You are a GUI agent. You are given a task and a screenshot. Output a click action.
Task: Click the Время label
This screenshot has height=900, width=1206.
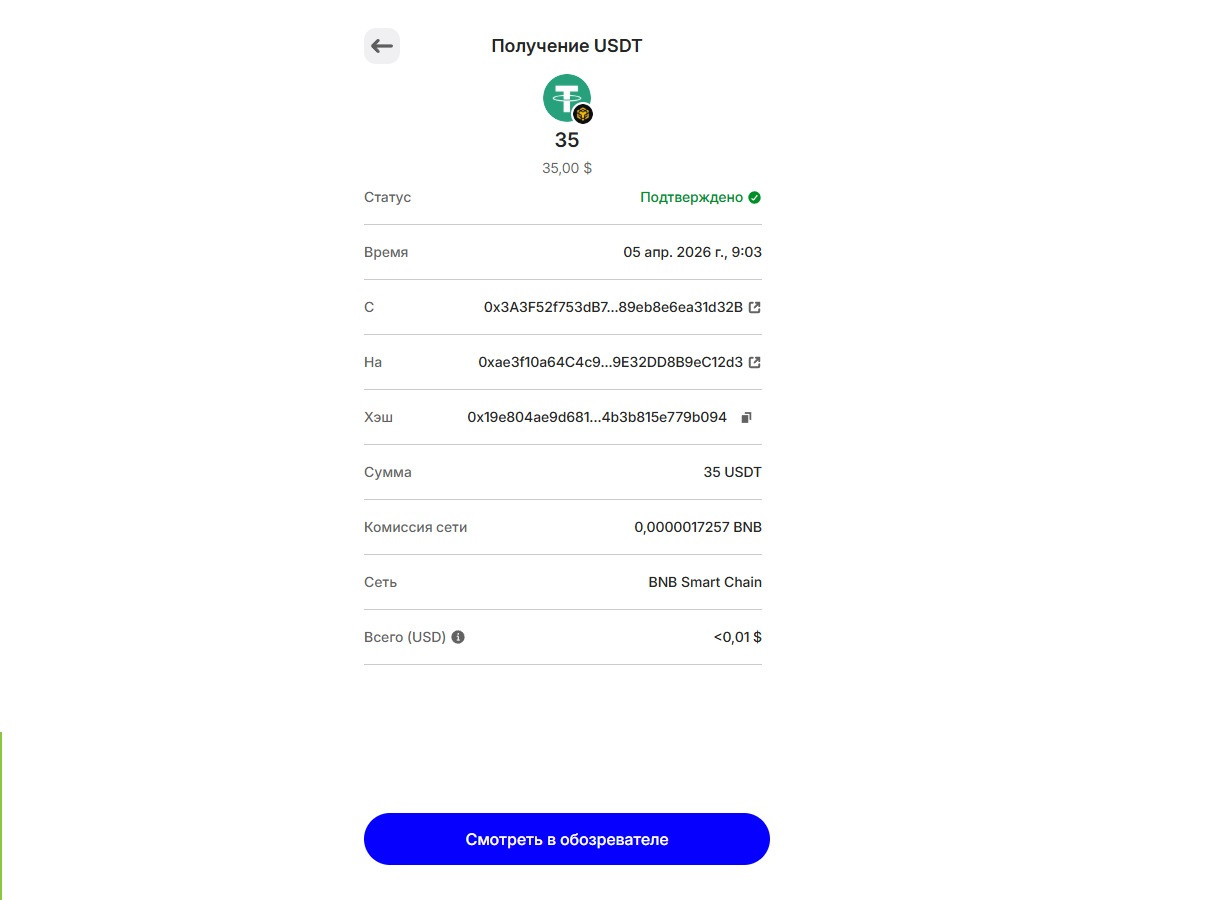coord(386,252)
